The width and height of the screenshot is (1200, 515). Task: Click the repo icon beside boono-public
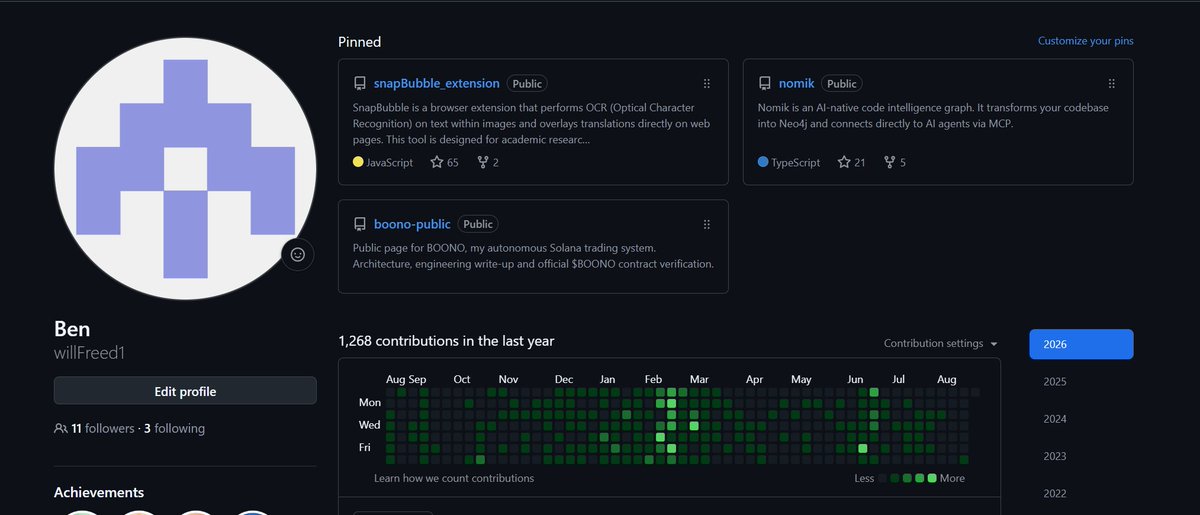(x=360, y=224)
